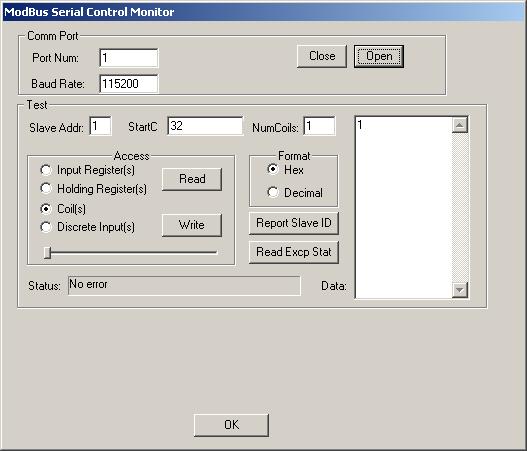The width and height of the screenshot is (527, 451).
Task: Click the Baud Rate field showing 115200
Action: click(129, 84)
